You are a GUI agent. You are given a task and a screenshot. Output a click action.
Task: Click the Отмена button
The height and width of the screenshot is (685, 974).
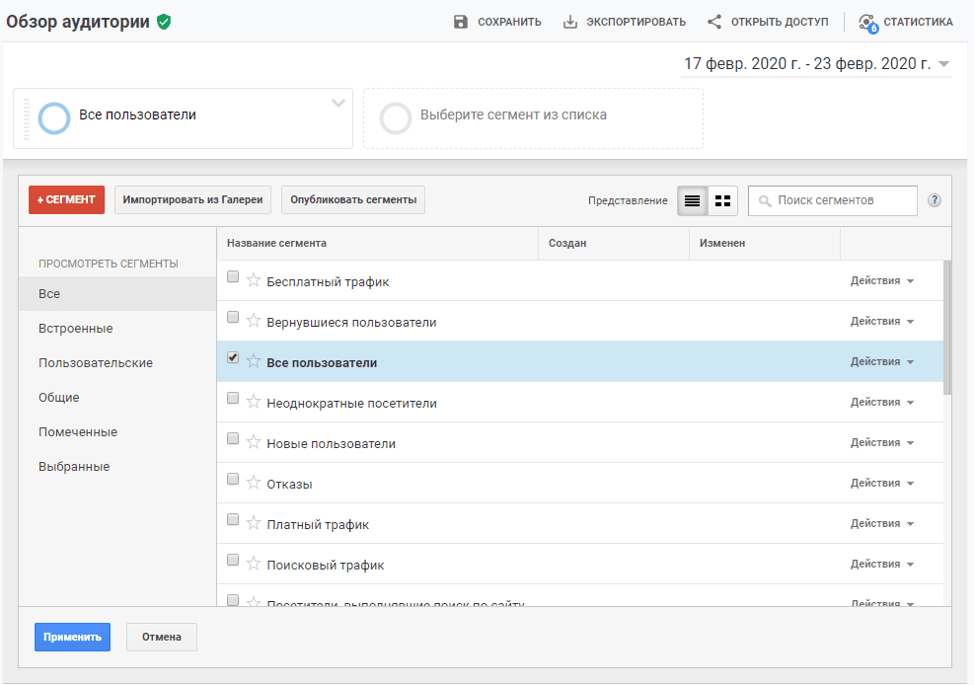[x=162, y=637]
